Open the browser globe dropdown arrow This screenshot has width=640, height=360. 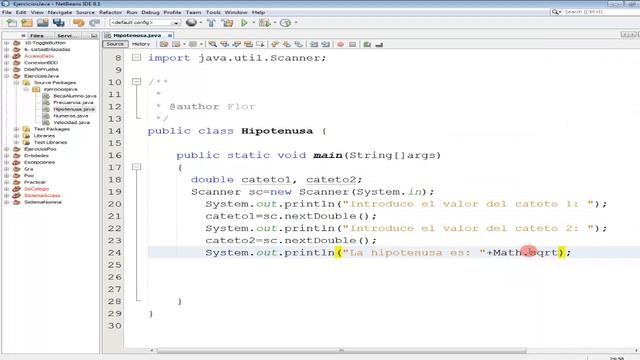pos(201,23)
